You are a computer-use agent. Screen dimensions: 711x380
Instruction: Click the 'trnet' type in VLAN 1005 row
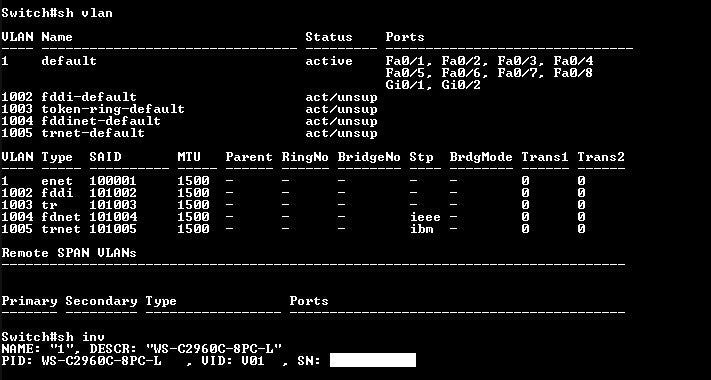61,229
